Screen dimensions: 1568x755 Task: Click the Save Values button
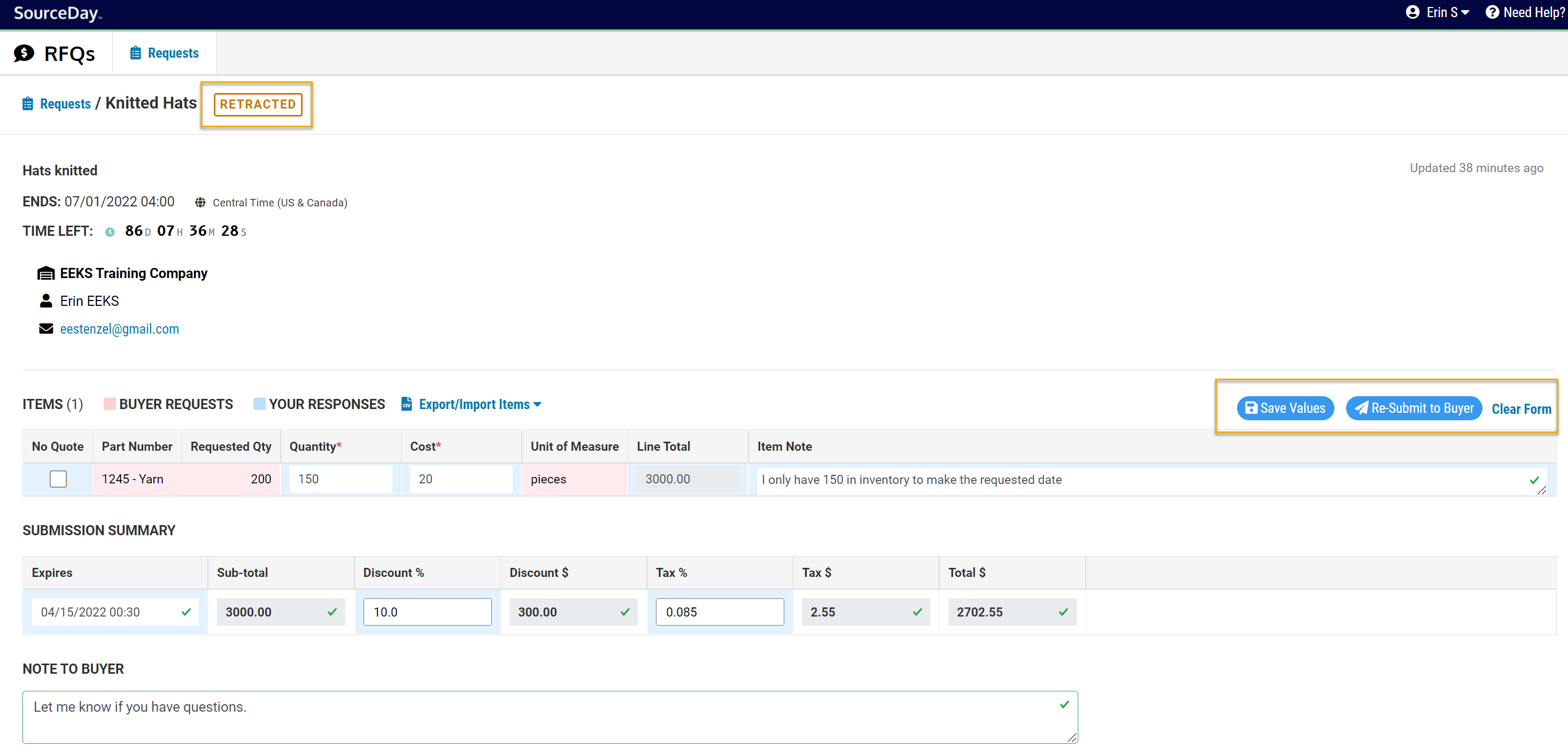(1285, 408)
